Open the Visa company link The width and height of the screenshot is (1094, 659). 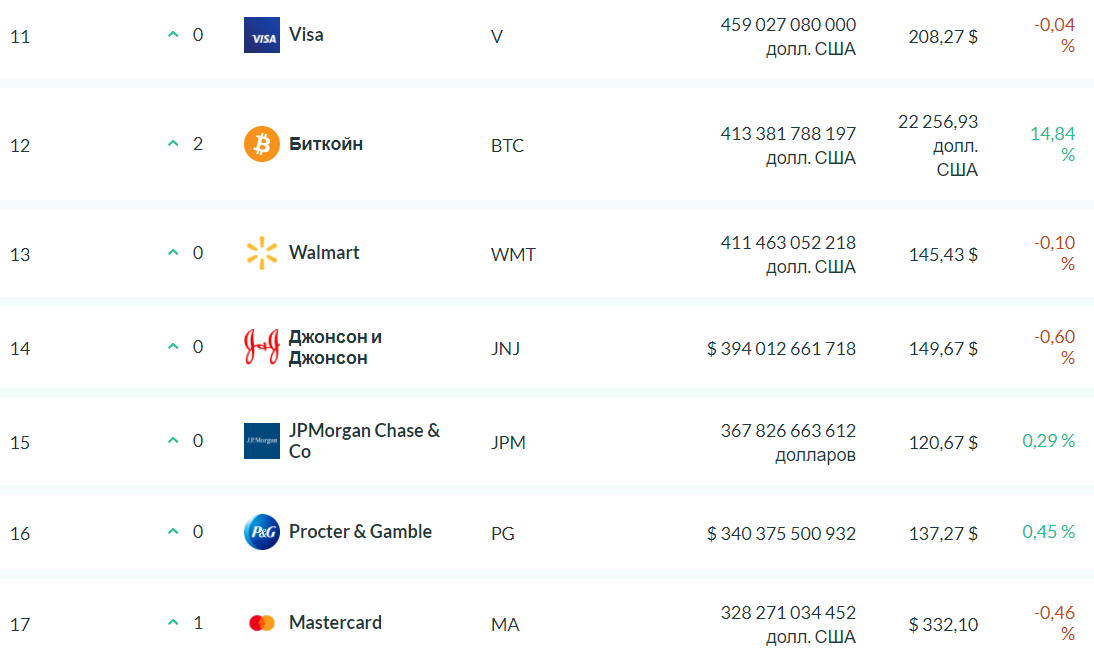coord(306,35)
